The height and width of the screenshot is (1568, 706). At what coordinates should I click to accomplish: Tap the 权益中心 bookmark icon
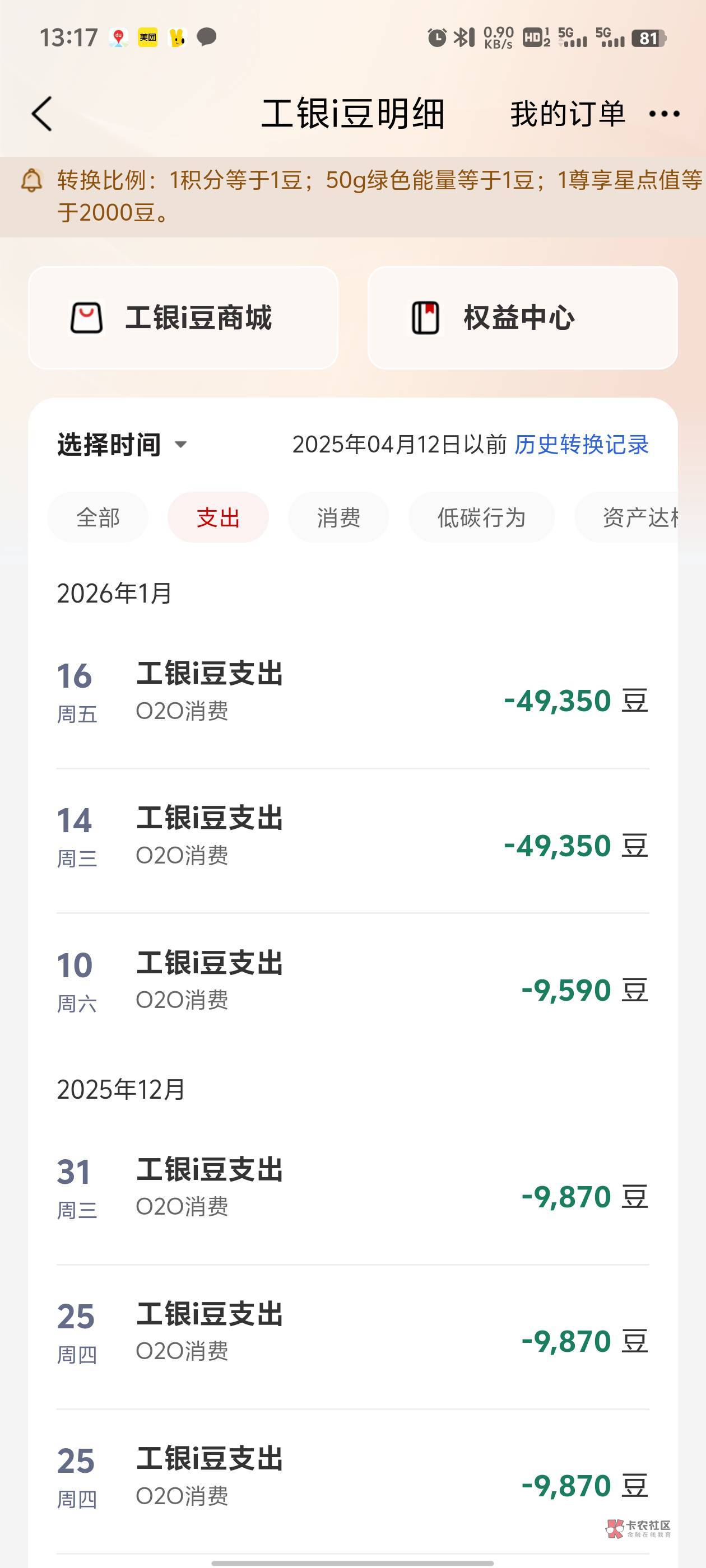[425, 318]
